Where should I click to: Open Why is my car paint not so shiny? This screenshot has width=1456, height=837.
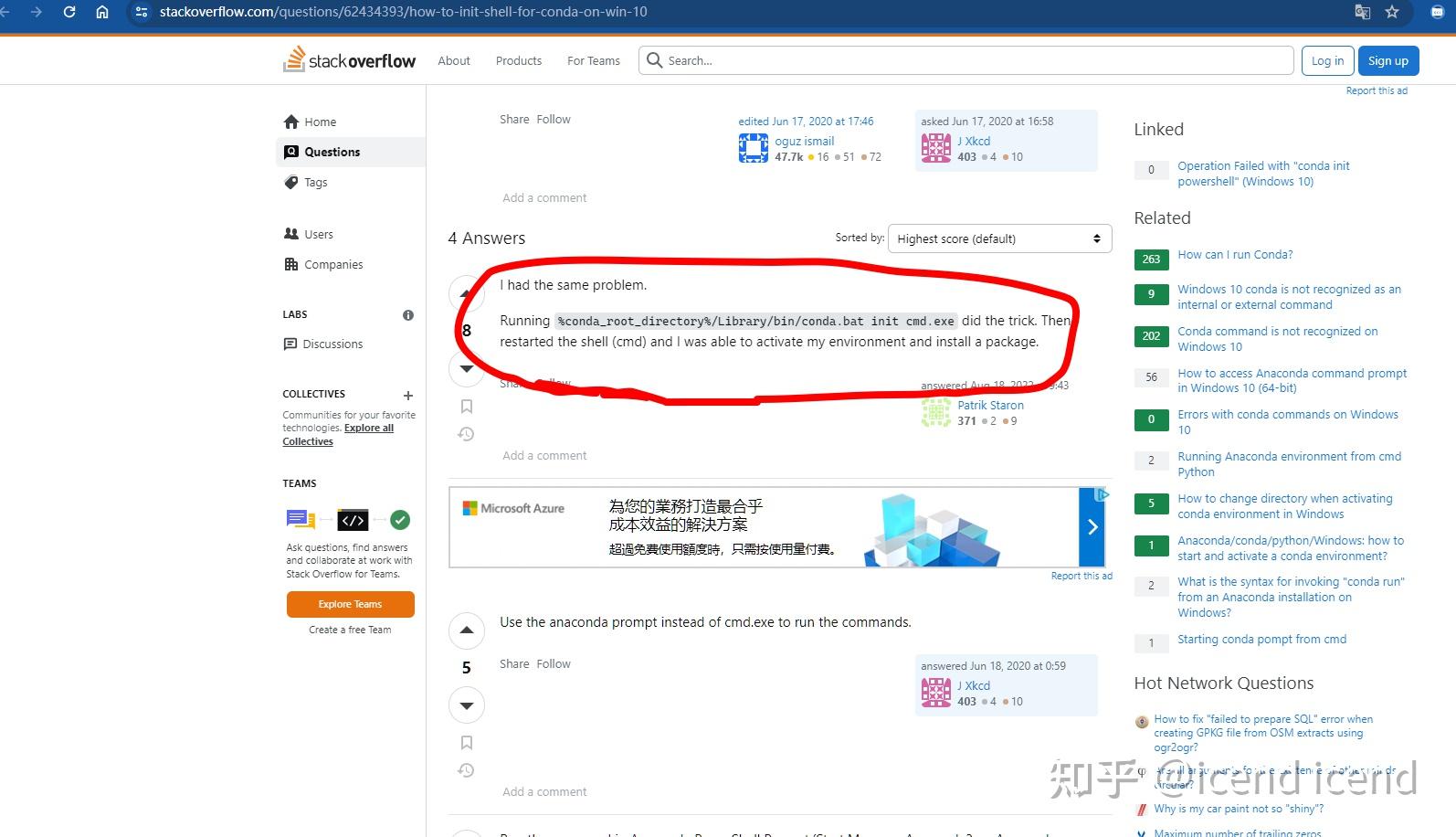tap(1238, 809)
